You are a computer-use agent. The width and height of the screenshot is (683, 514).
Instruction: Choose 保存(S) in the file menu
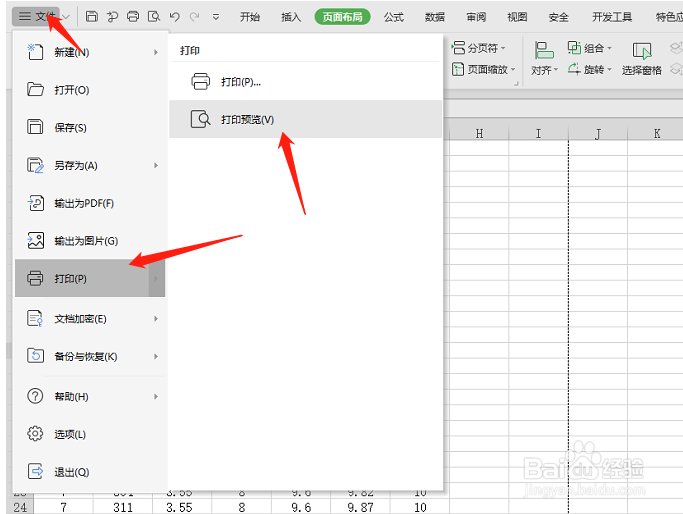tap(90, 127)
